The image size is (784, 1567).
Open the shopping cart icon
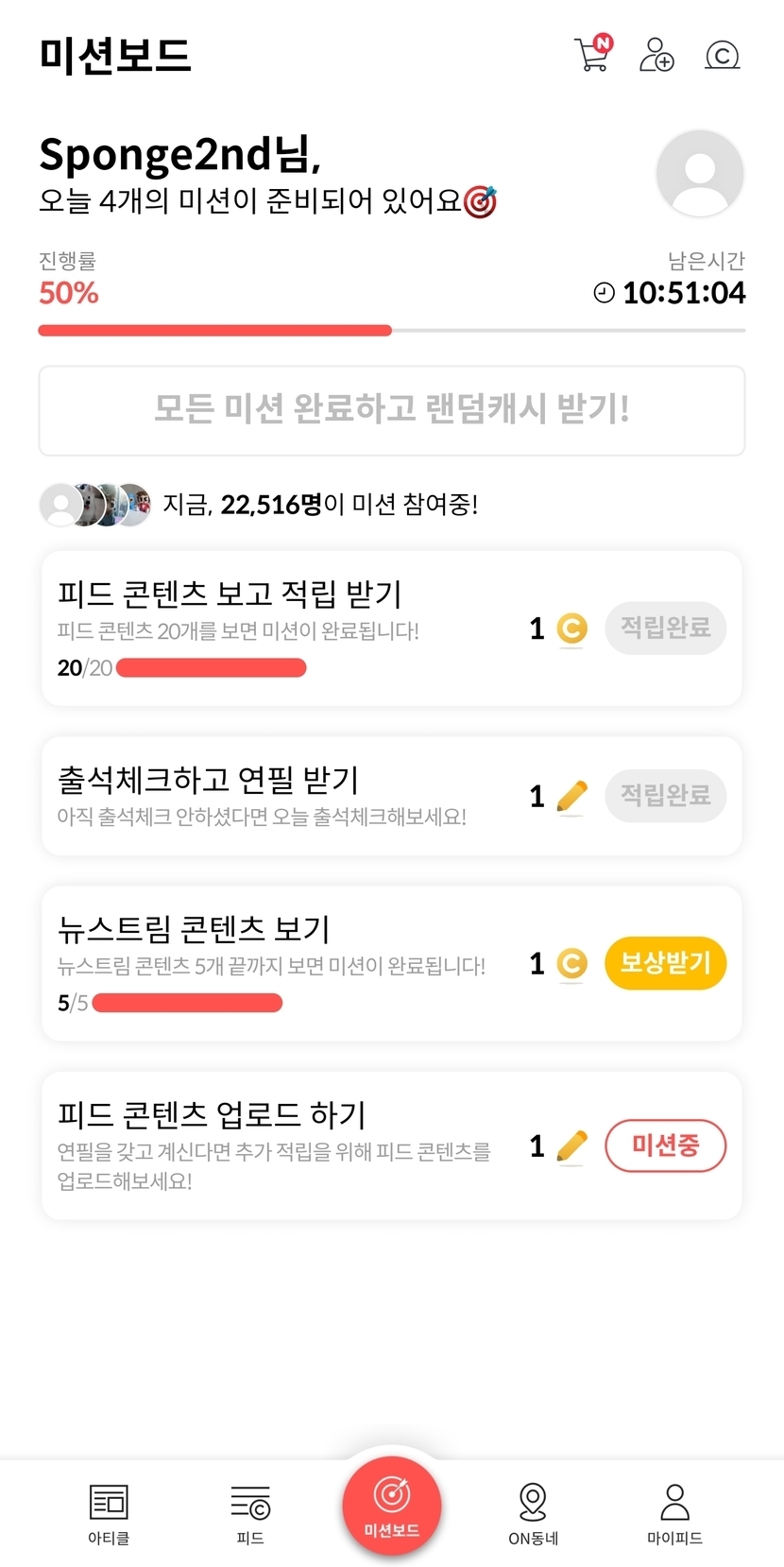pyautogui.click(x=592, y=55)
